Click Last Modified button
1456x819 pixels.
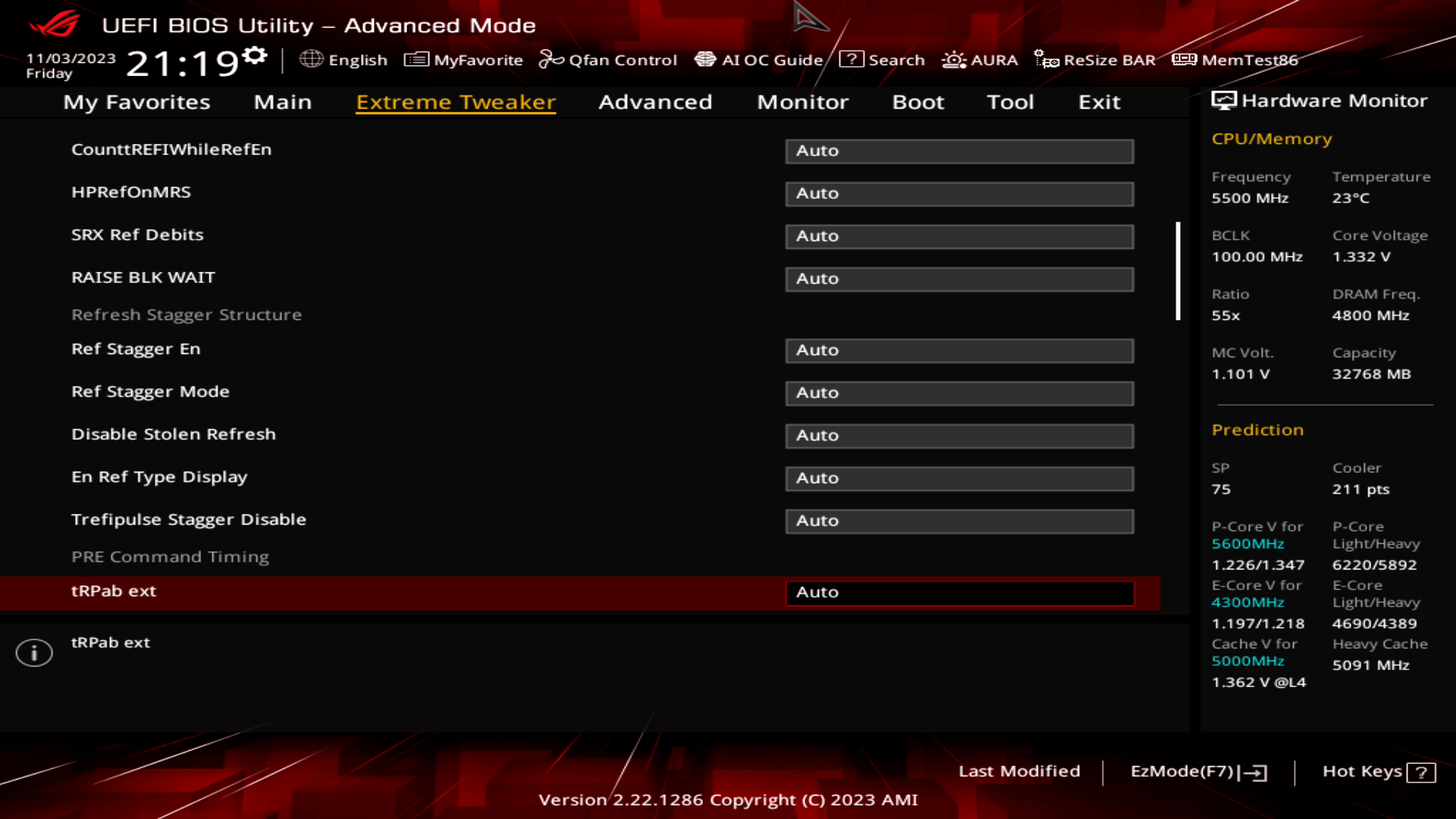(1019, 771)
